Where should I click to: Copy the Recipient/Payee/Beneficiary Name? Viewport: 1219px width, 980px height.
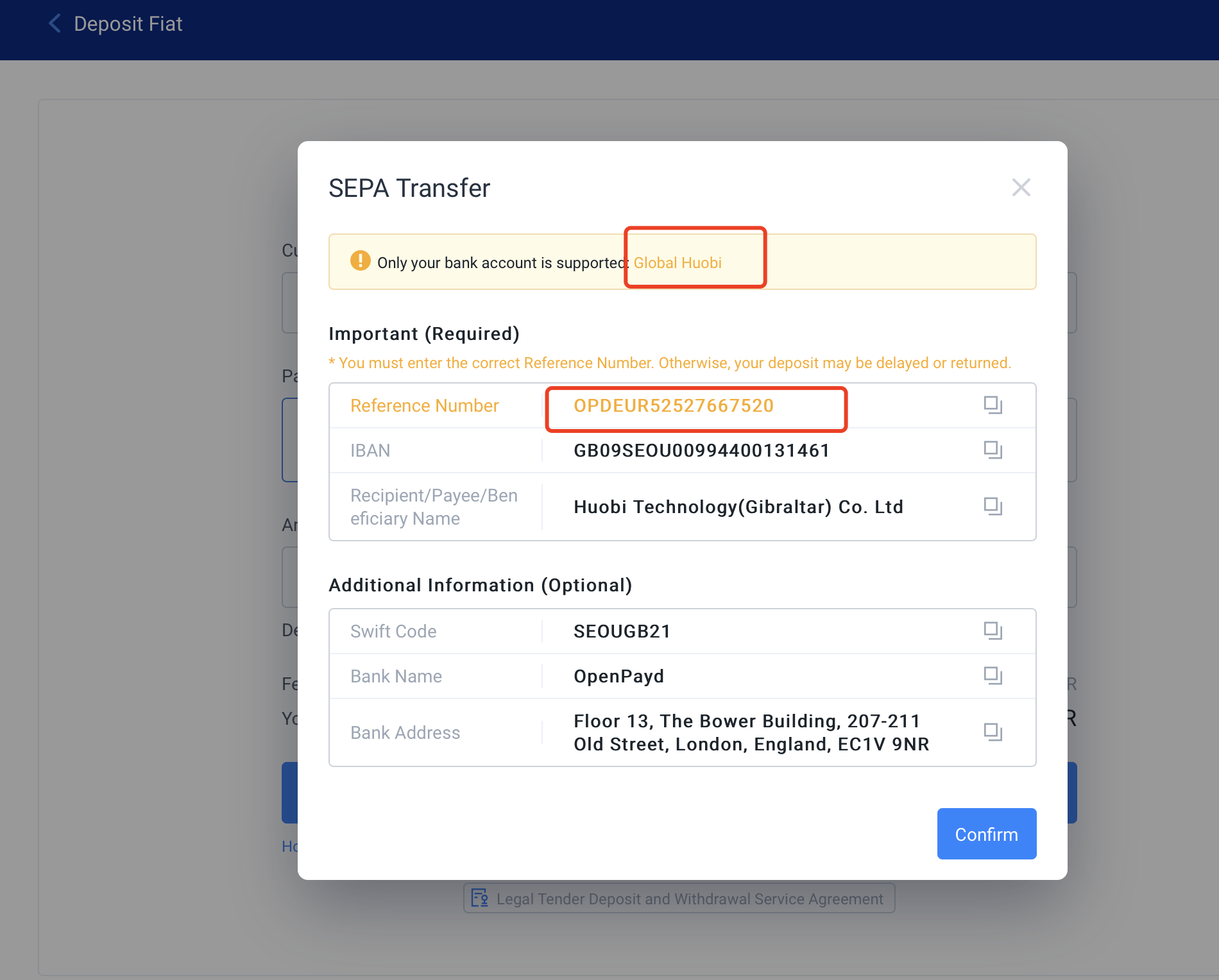coord(993,506)
